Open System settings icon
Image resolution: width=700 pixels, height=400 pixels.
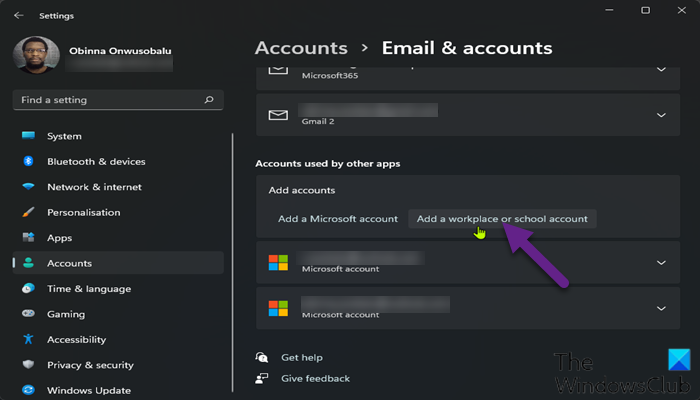tap(28, 136)
